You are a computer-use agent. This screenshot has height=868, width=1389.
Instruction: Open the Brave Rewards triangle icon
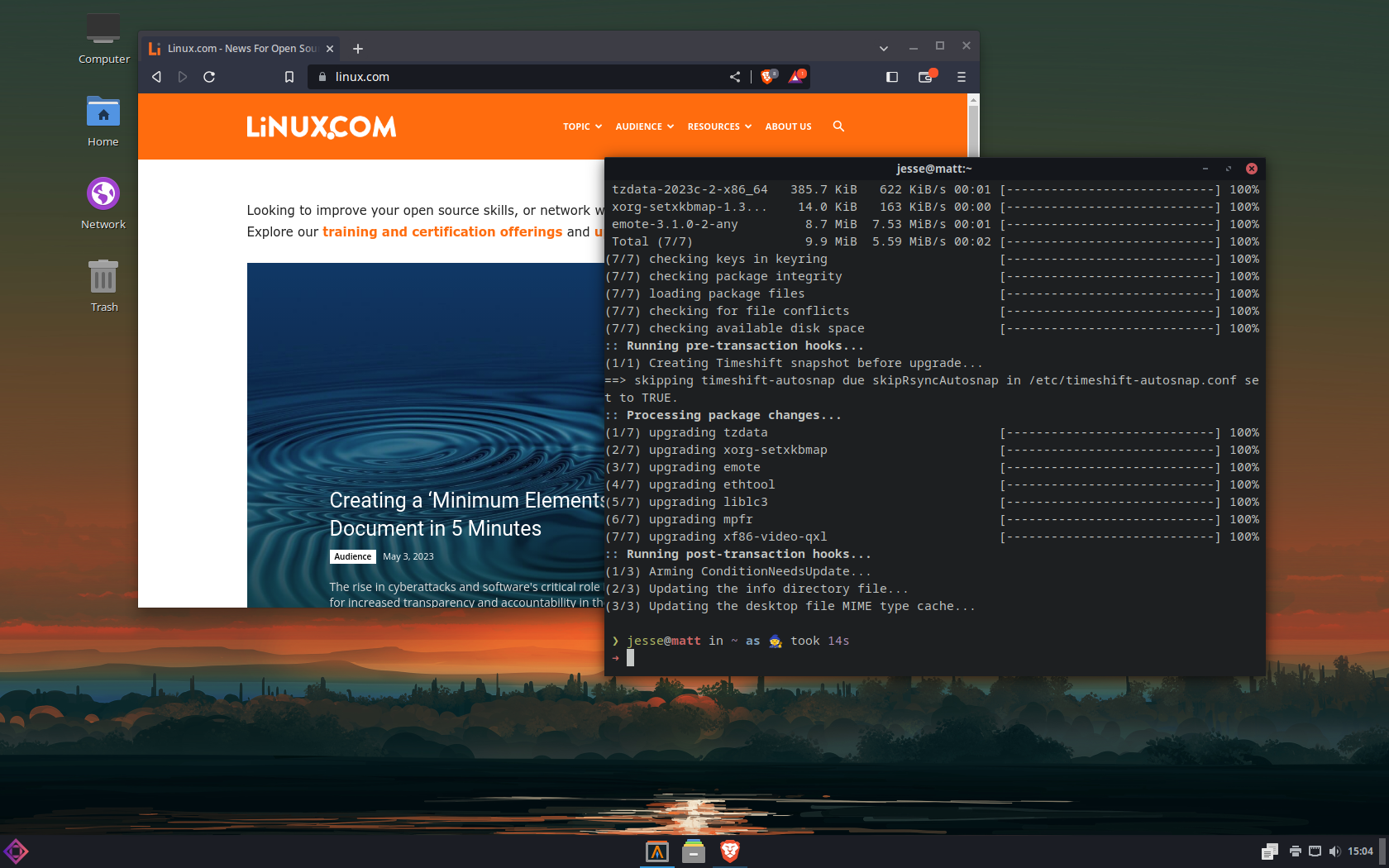(796, 77)
